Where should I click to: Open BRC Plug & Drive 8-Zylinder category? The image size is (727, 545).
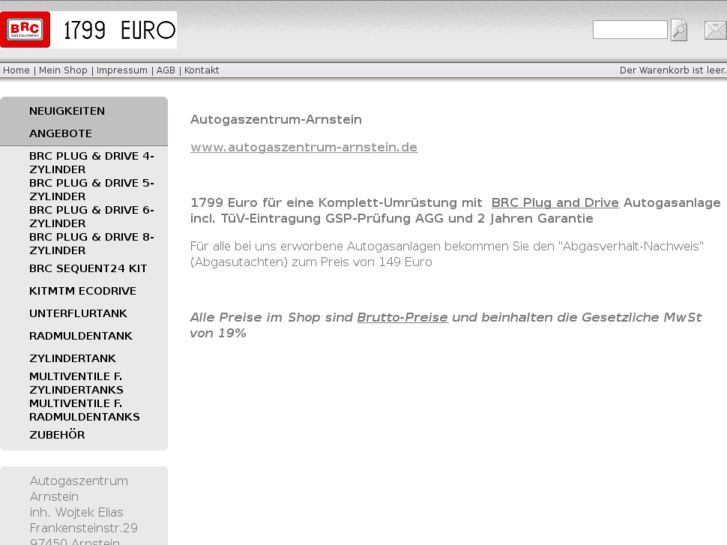coord(92,244)
